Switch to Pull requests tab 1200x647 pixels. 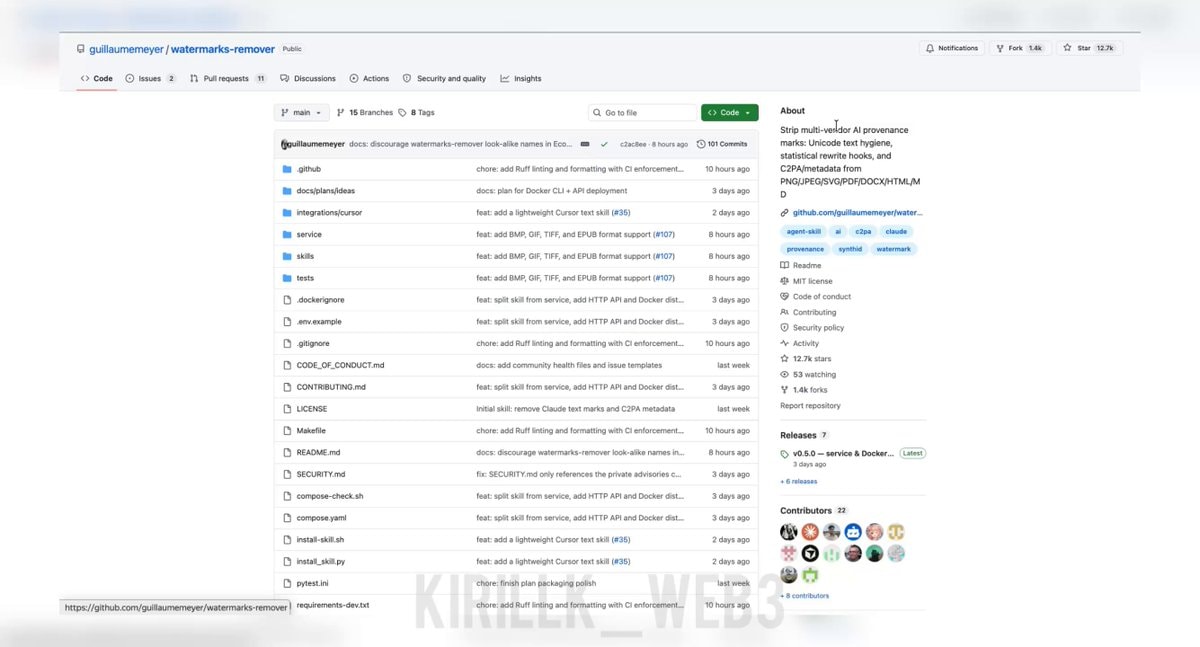228,78
